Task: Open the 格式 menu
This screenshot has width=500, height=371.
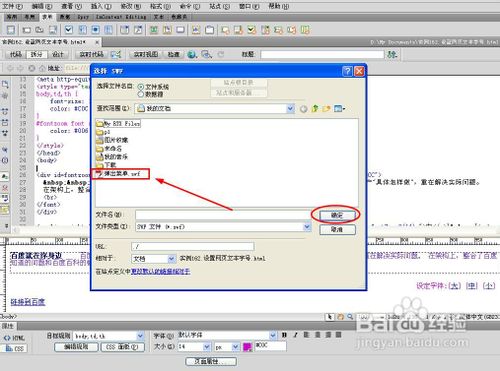Action: pos(160,6)
